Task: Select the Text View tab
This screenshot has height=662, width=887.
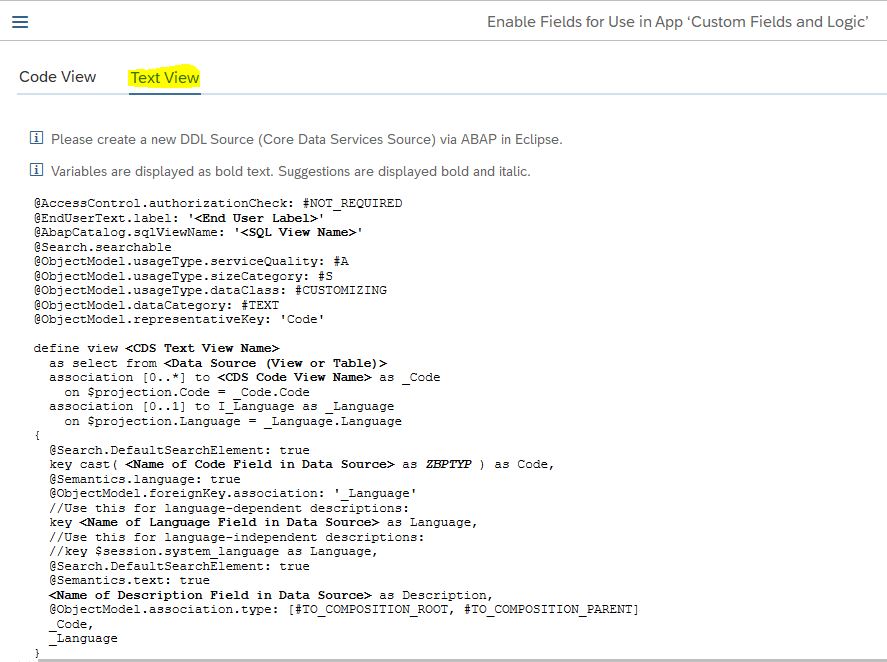Action: click(165, 78)
